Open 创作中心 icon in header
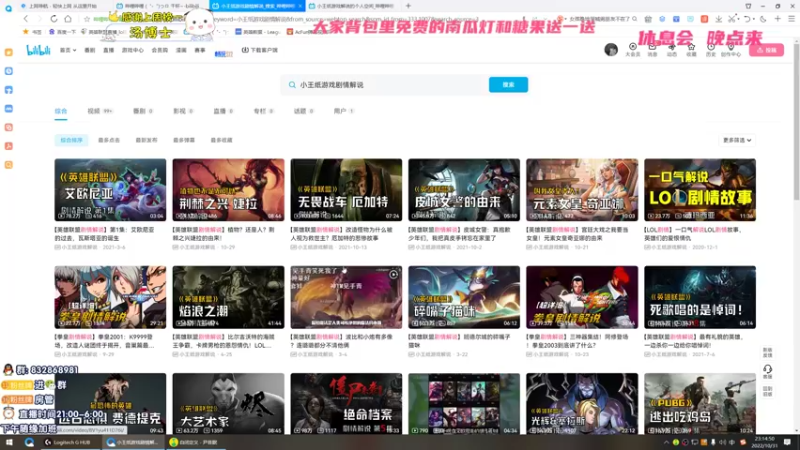 point(731,49)
